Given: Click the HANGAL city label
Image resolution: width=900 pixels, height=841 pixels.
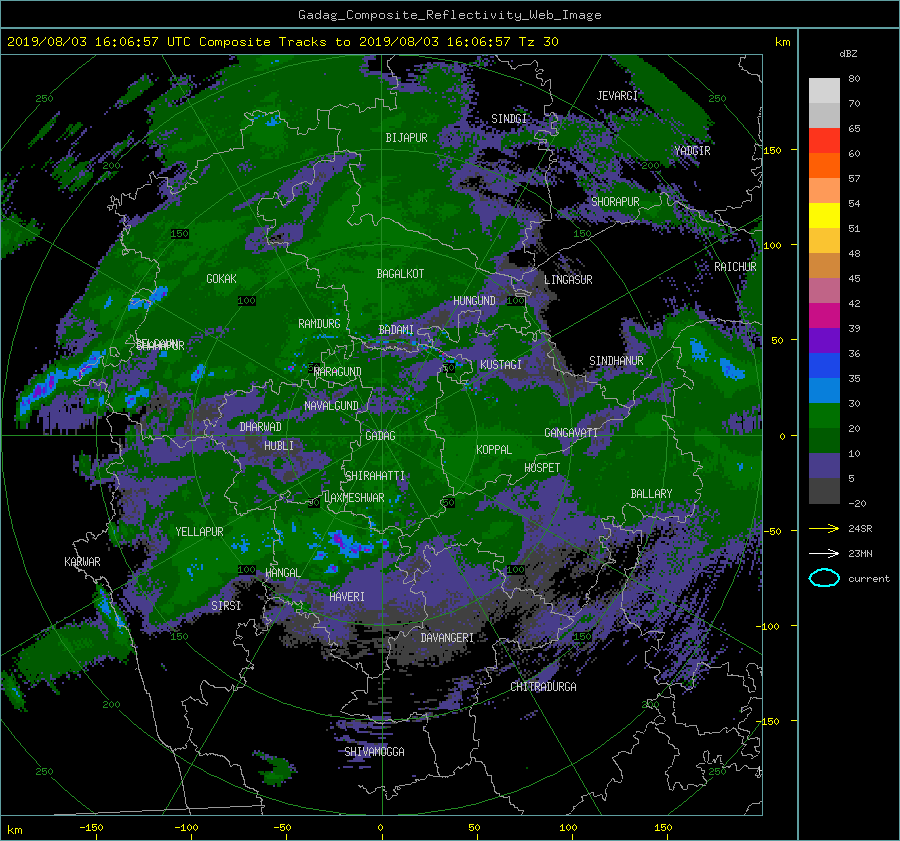Looking at the screenshot, I should point(282,573).
